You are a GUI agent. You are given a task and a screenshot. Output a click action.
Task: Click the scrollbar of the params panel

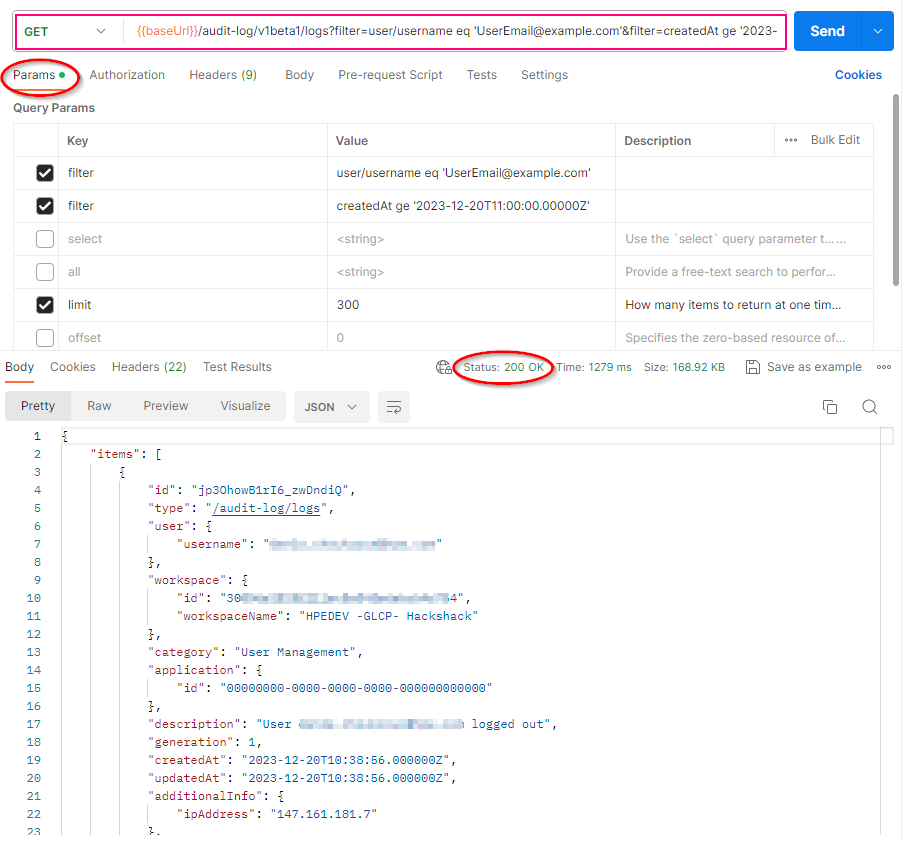coord(896,191)
